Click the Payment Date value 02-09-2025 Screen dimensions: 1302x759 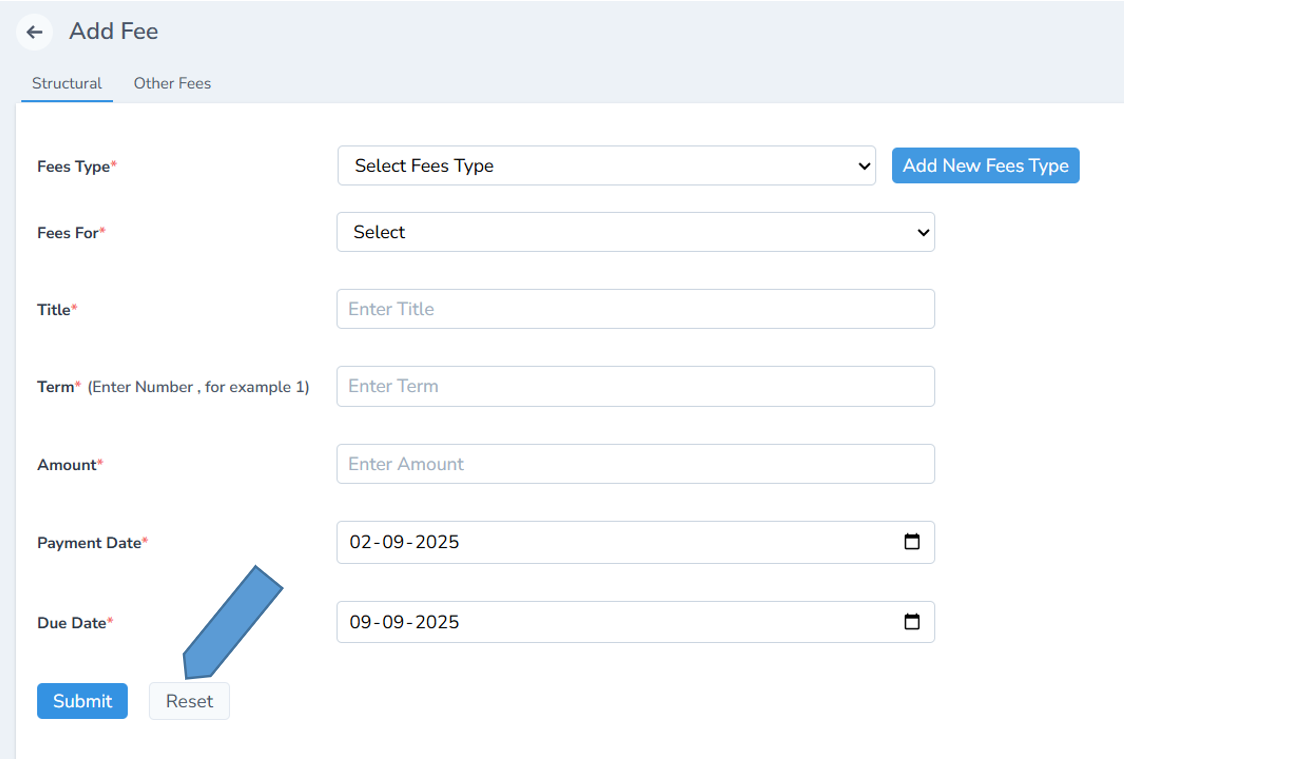click(403, 541)
